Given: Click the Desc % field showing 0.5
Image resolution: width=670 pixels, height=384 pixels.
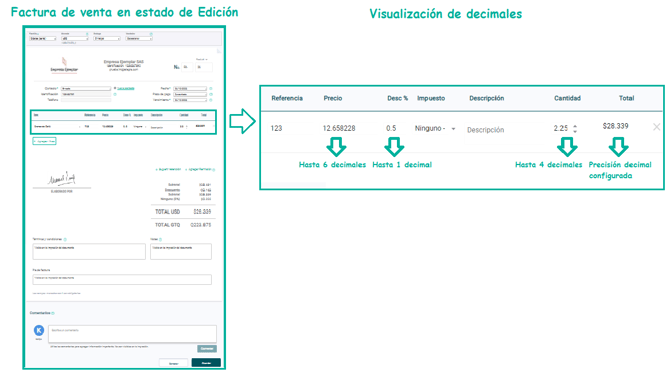Looking at the screenshot, I should (394, 128).
